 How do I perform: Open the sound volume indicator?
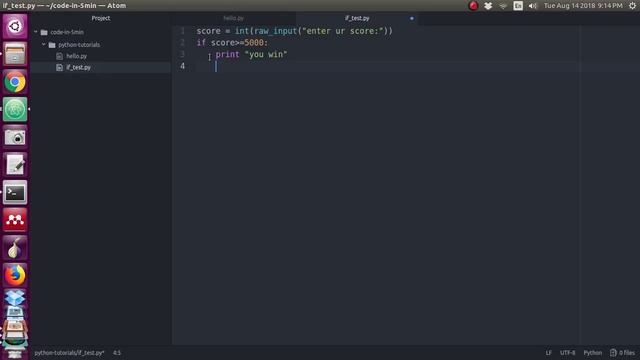pyautogui.click(x=533, y=6)
